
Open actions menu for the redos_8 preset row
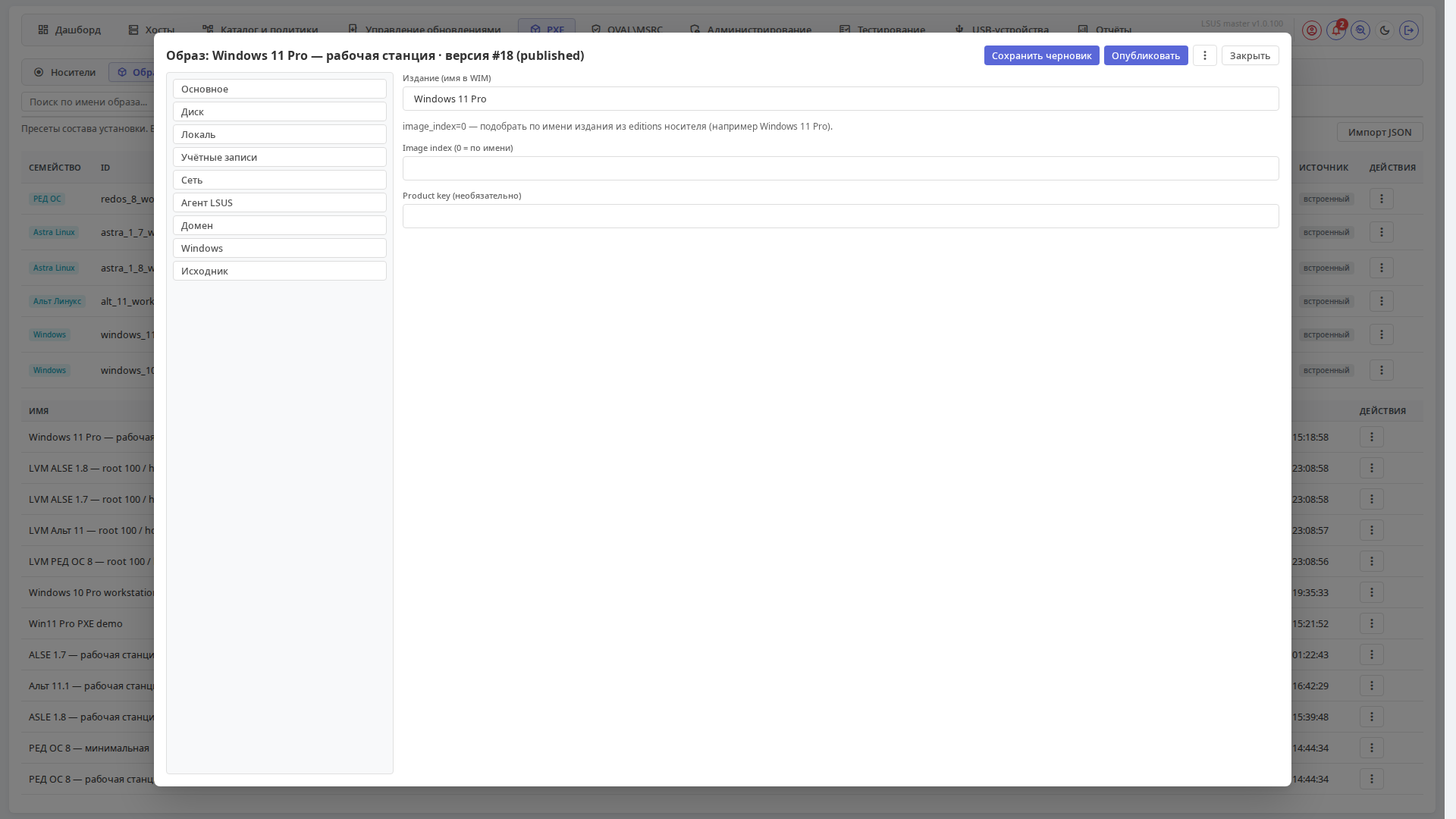click(x=1382, y=199)
